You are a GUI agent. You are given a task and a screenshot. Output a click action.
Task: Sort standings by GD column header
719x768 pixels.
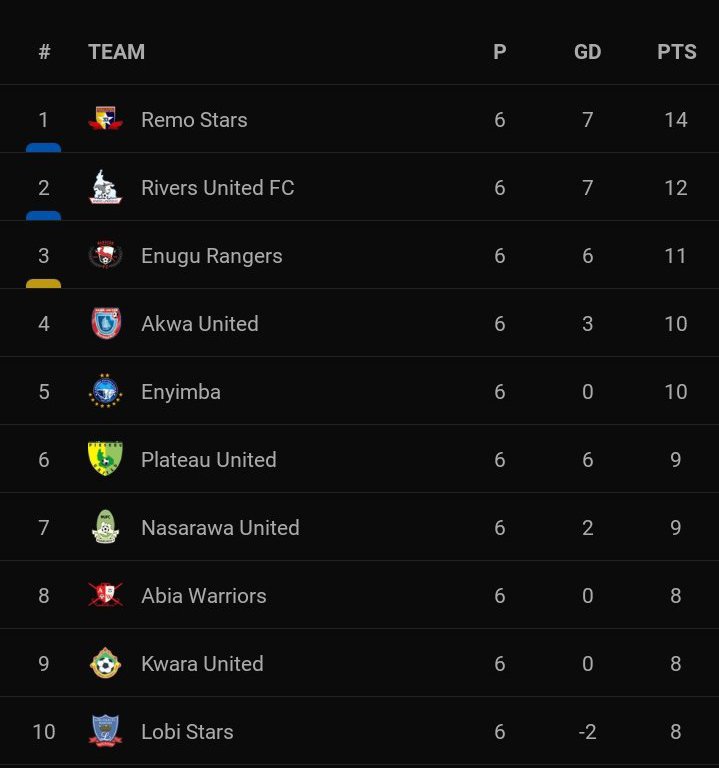click(587, 52)
